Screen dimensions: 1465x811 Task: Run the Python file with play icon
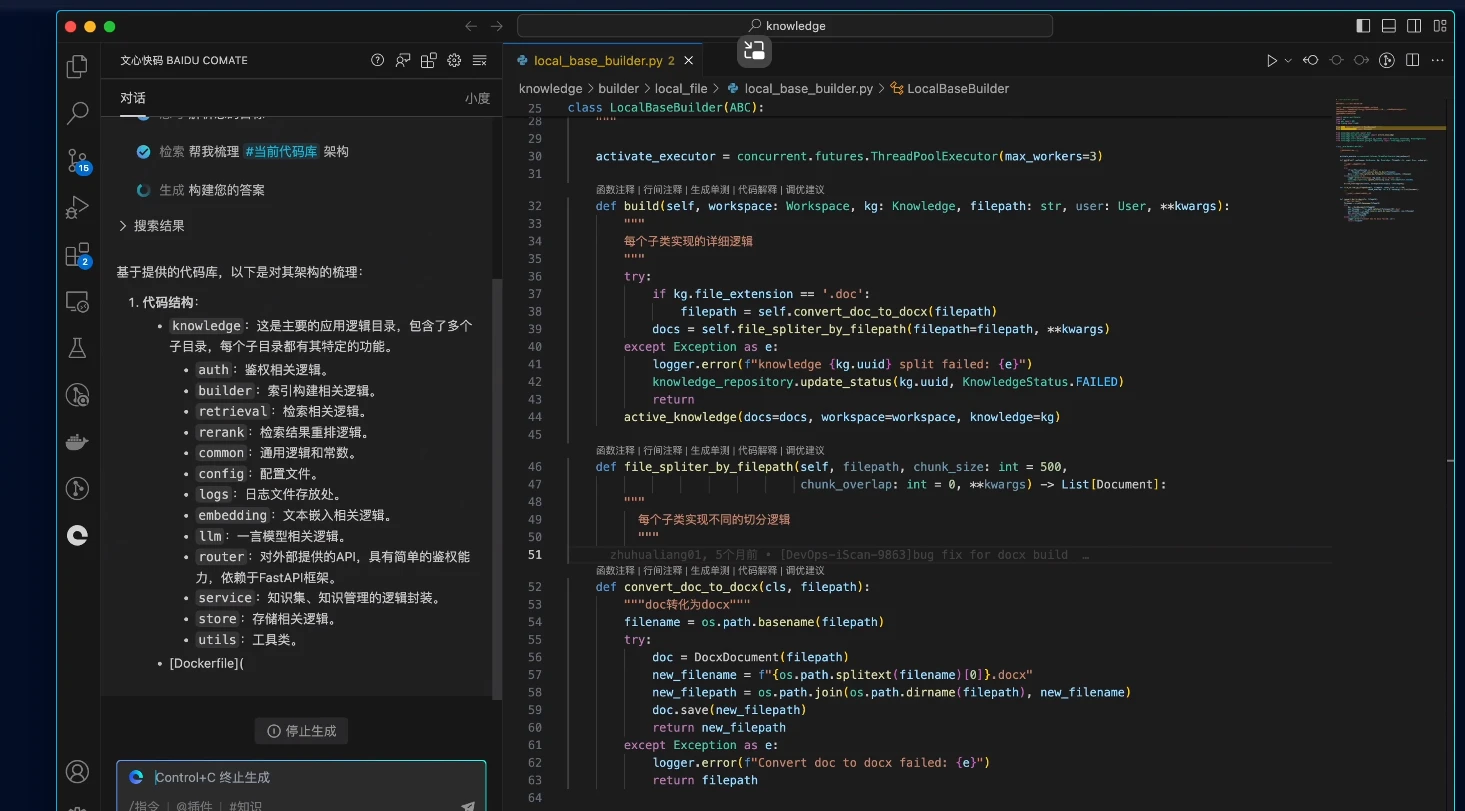pyautogui.click(x=1272, y=60)
